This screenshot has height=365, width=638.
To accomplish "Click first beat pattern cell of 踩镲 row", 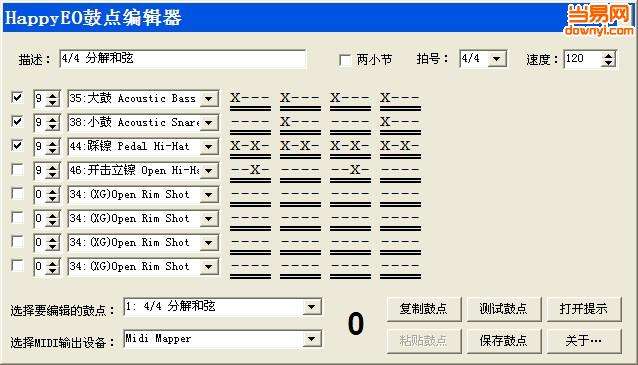I will pyautogui.click(x=250, y=148).
